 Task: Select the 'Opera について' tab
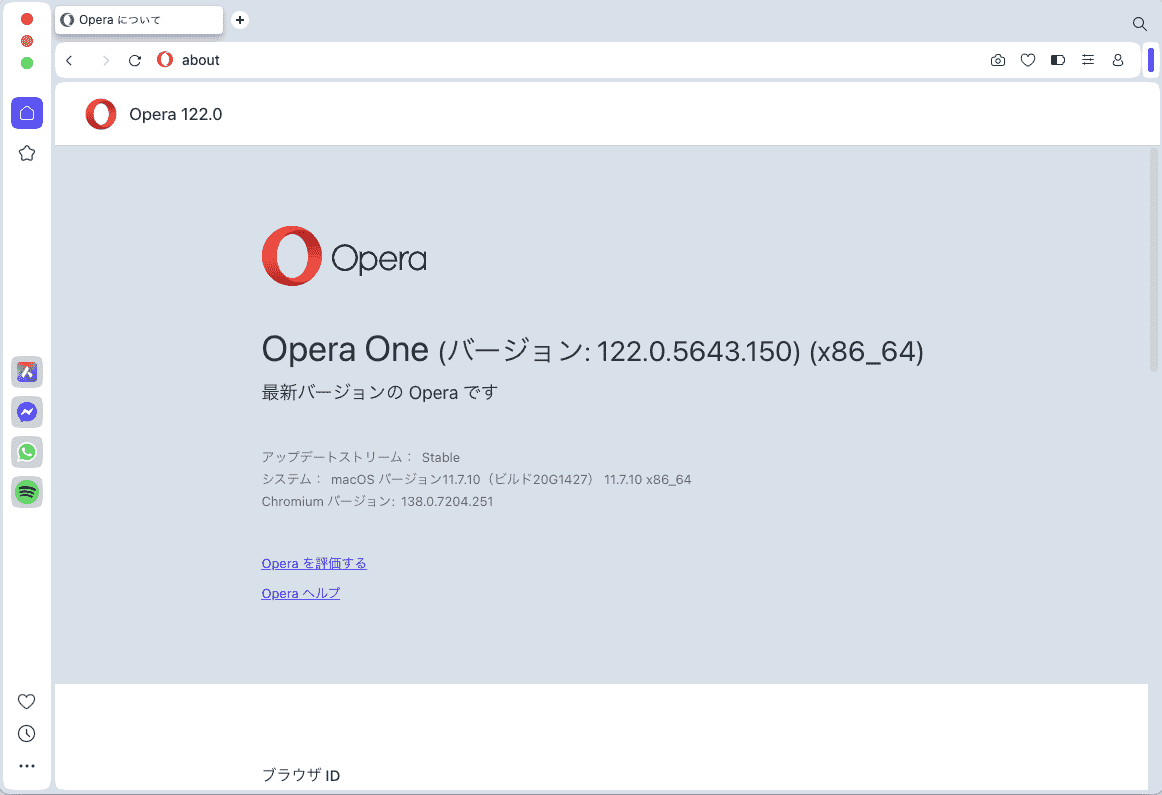[139, 20]
